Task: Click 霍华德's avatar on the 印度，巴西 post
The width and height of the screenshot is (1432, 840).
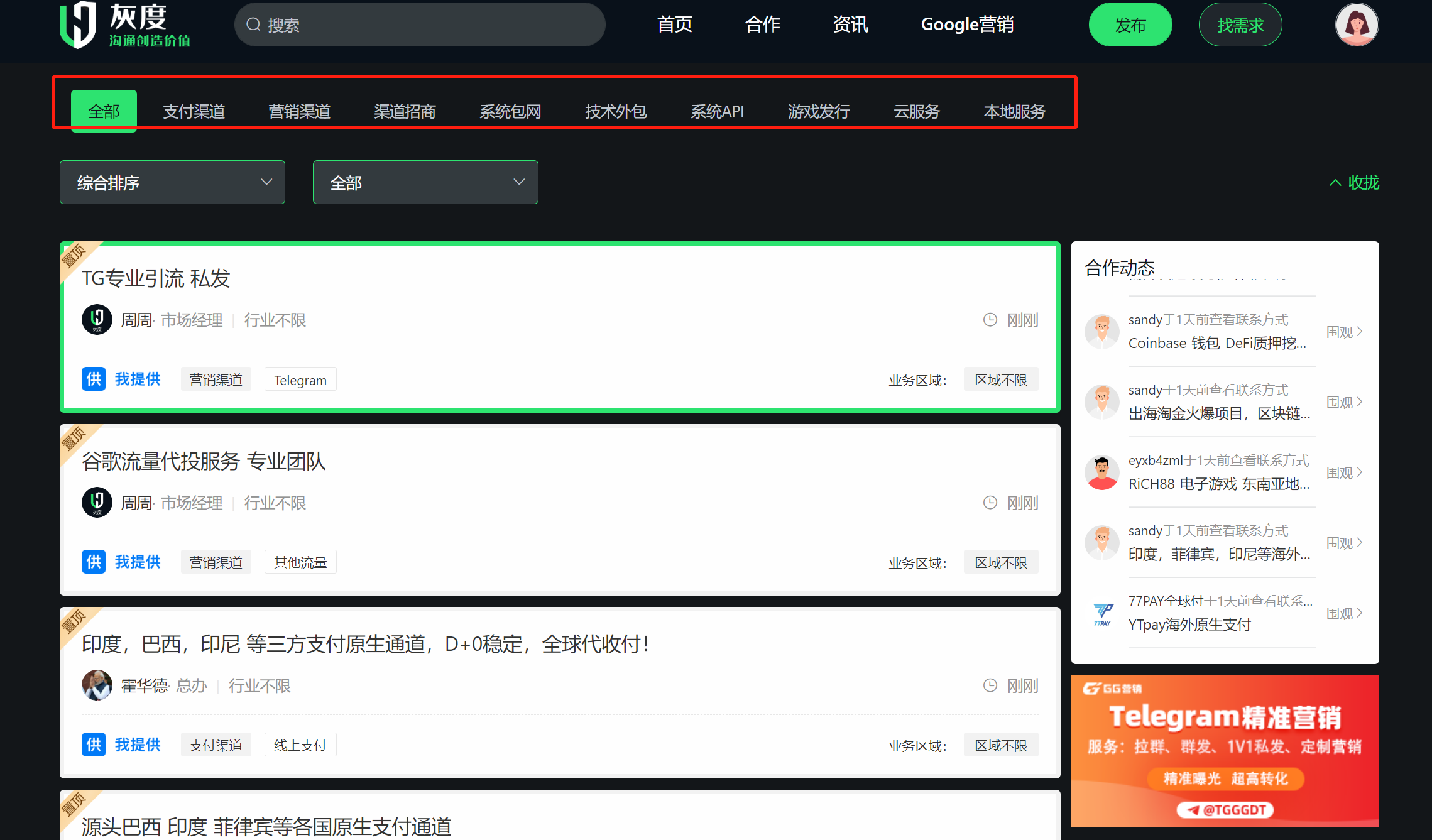Action: click(x=97, y=685)
